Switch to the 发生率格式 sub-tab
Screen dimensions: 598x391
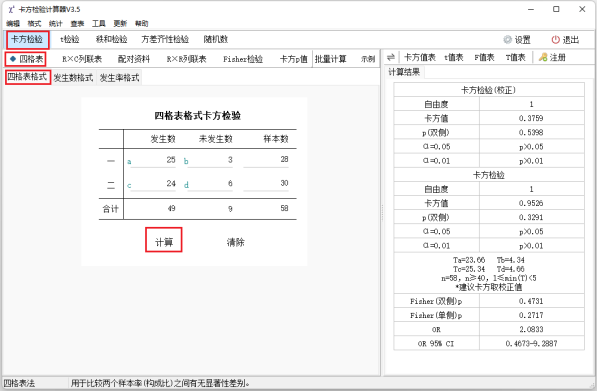coord(119,78)
